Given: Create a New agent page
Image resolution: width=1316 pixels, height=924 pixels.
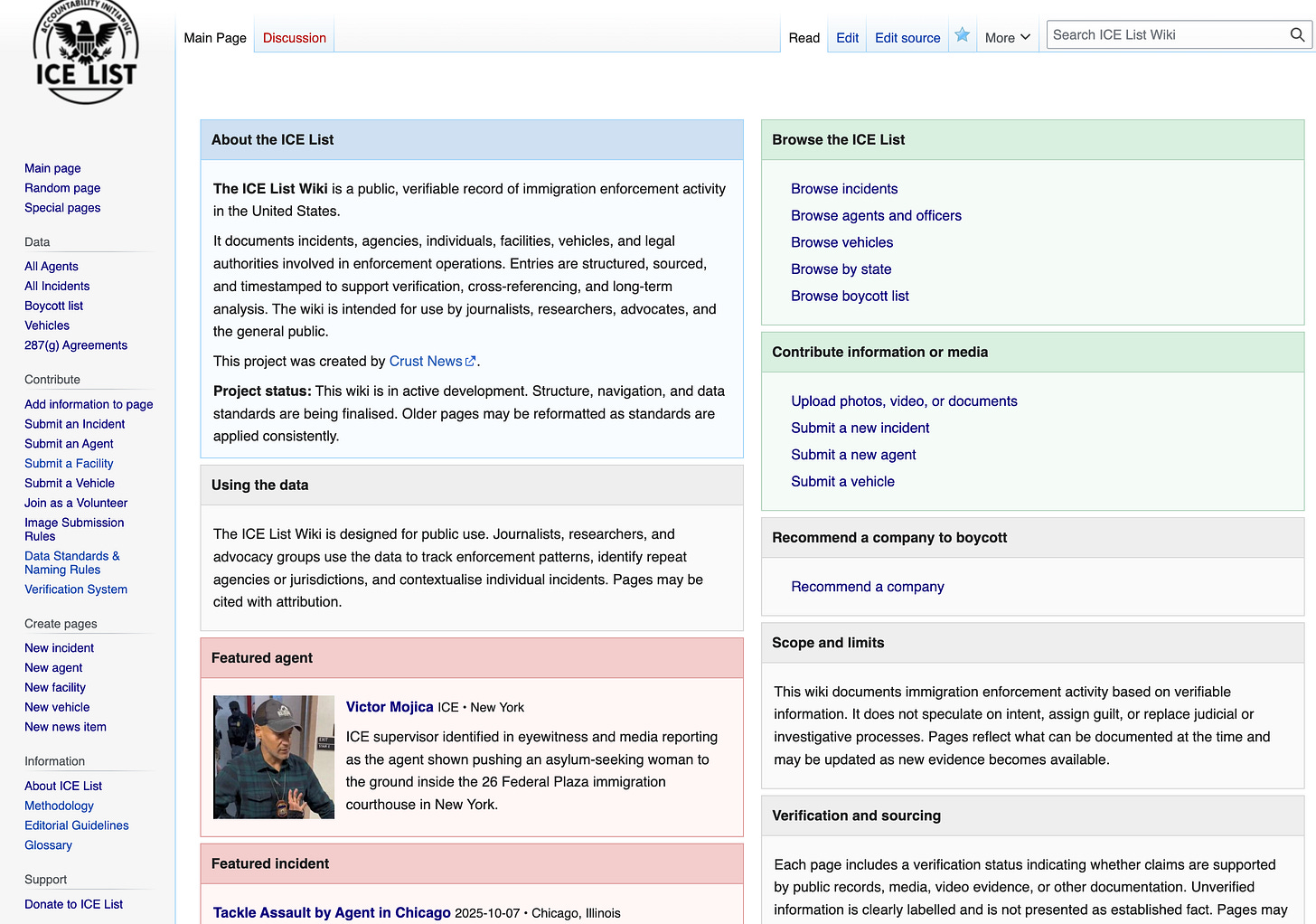Looking at the screenshot, I should coord(53,668).
